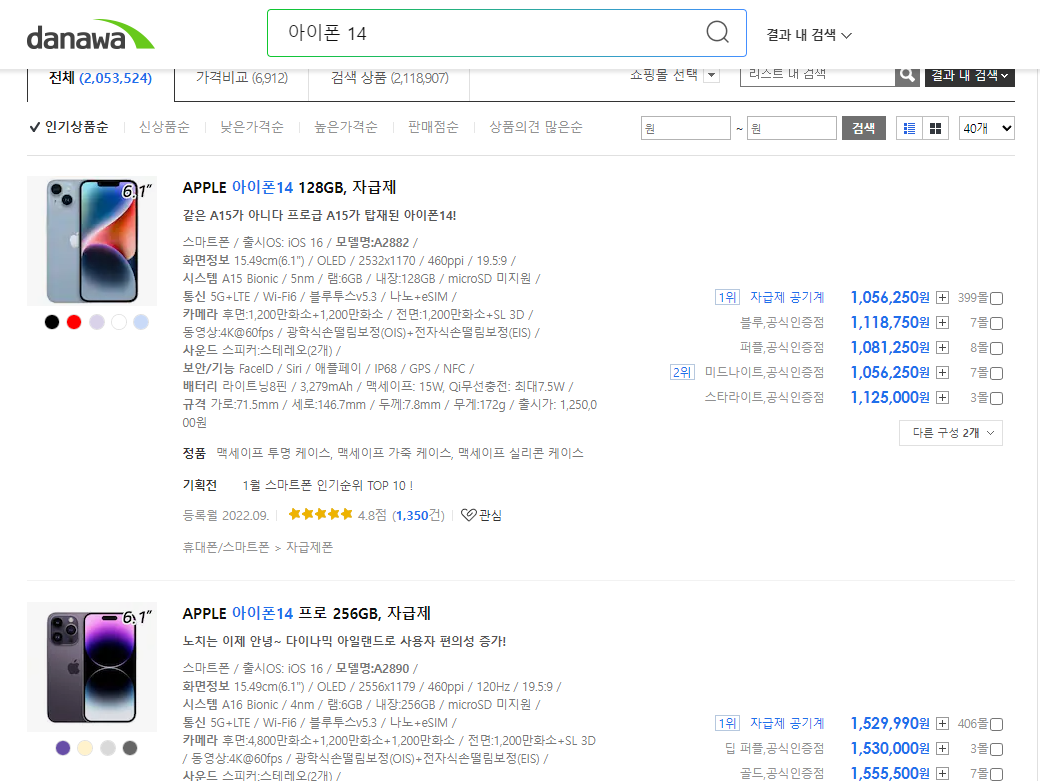Switch to list view icon
The height and width of the screenshot is (781, 1040).
[909, 128]
